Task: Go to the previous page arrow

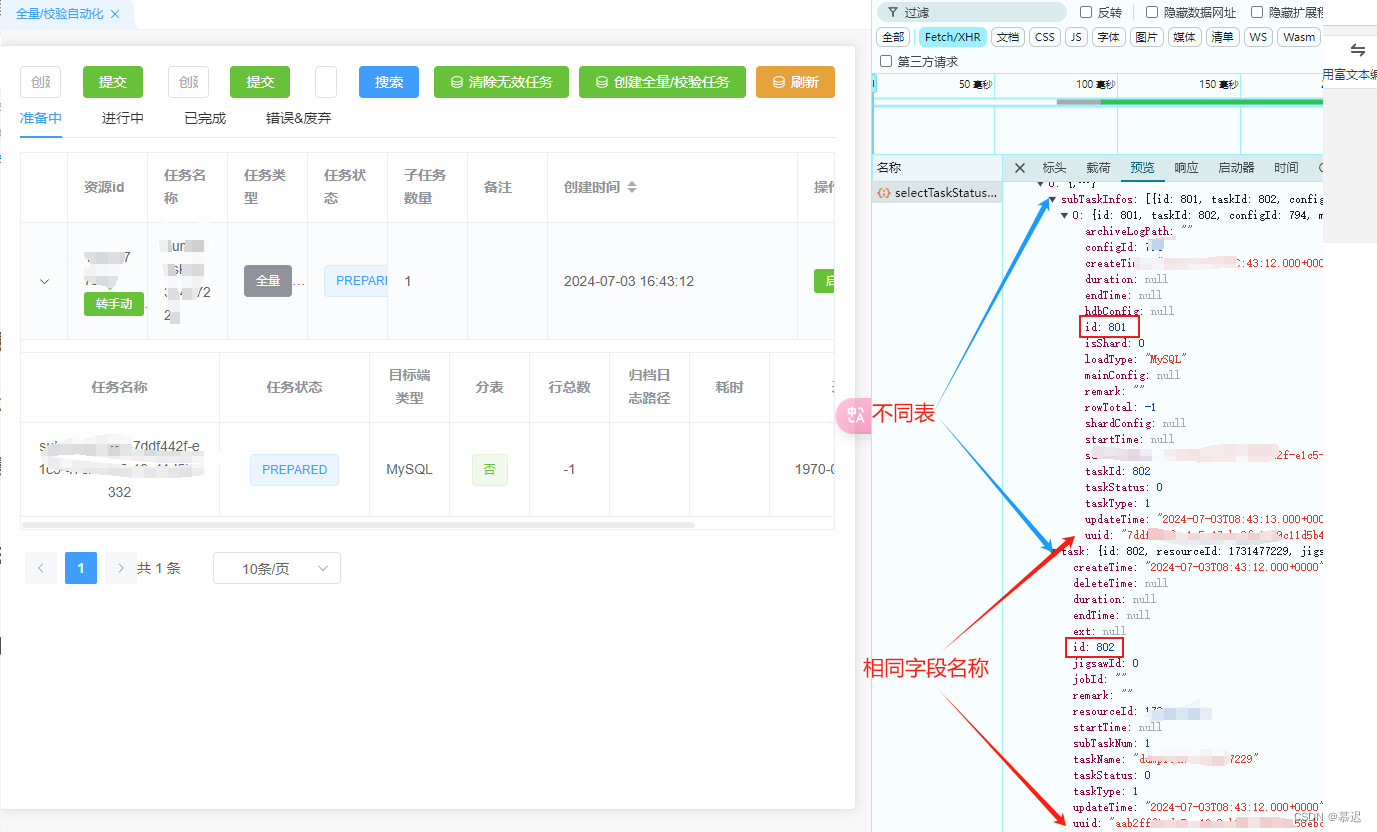Action: pyautogui.click(x=41, y=568)
